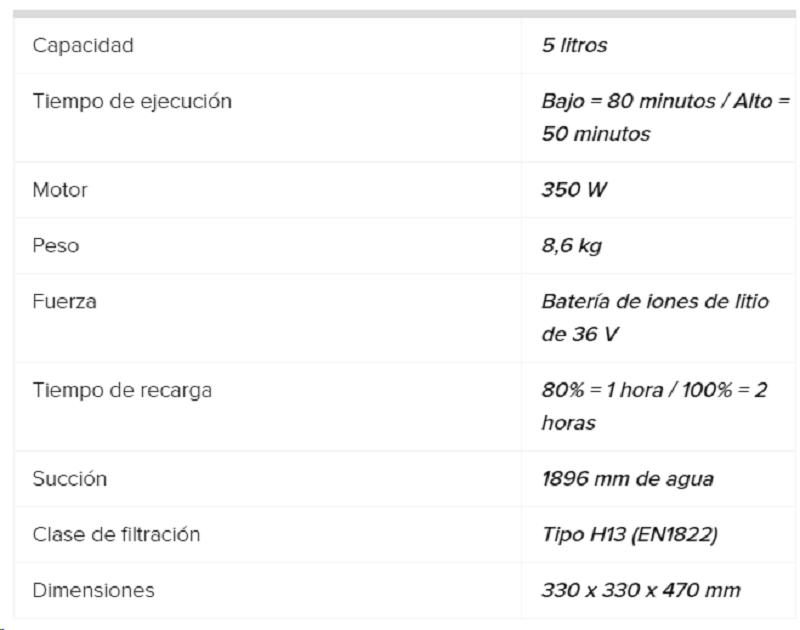The image size is (800, 630).
Task: Select Batería de iones de litio text
Action: [656, 301]
